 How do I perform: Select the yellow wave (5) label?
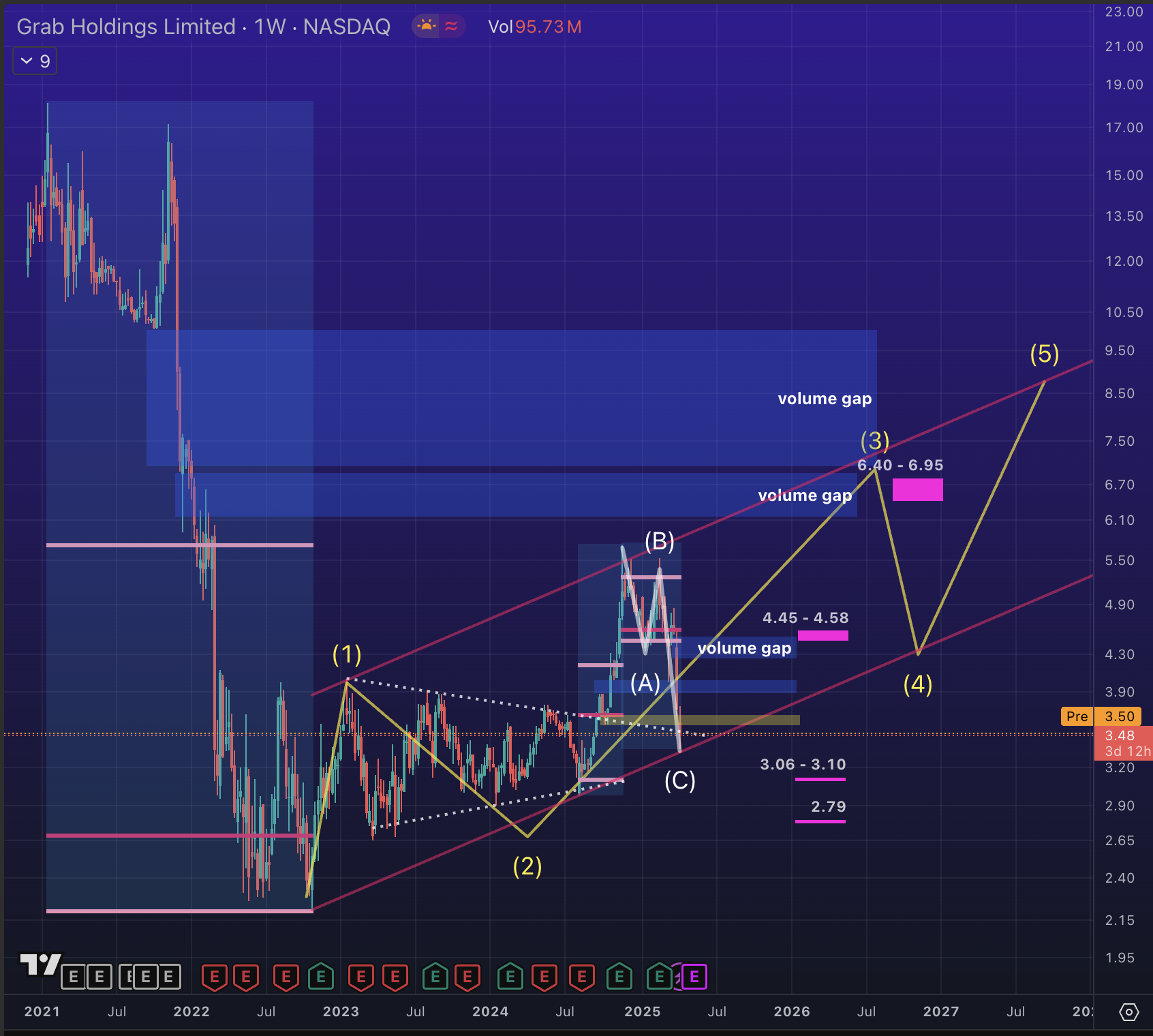click(x=1044, y=354)
